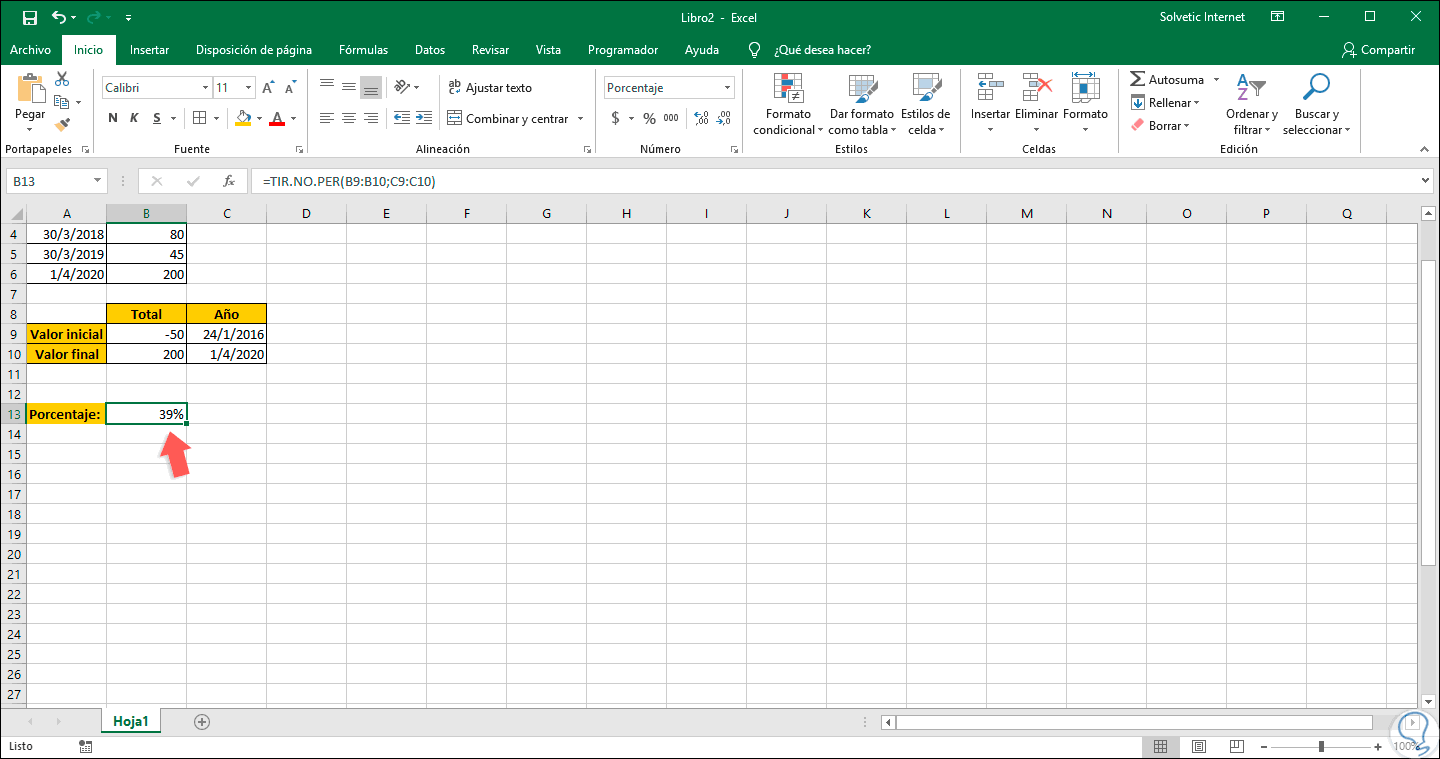Click the Save icon in quick access toolbar
Viewport: 1440px width, 759px height.
(29, 17)
